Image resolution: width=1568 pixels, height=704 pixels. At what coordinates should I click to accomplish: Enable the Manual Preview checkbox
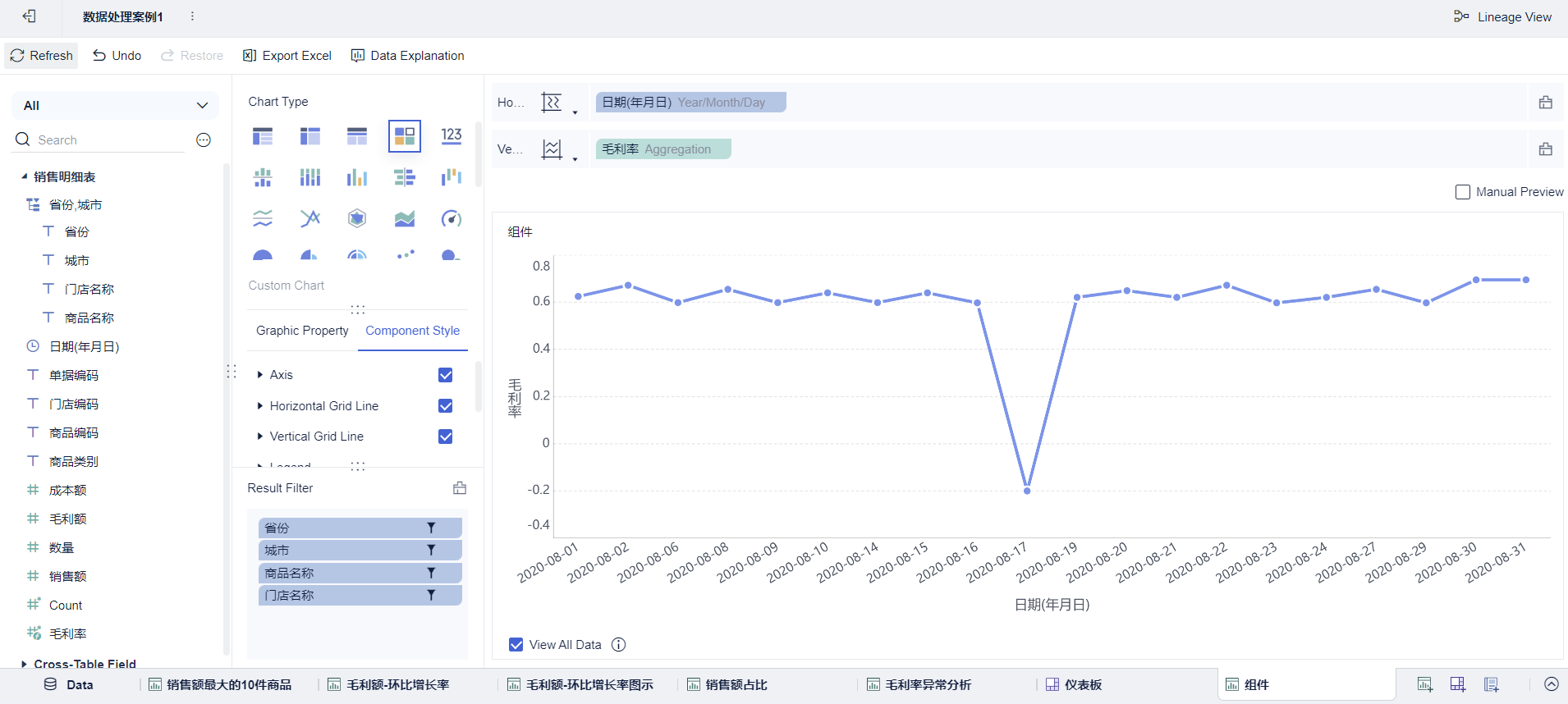[1463, 192]
